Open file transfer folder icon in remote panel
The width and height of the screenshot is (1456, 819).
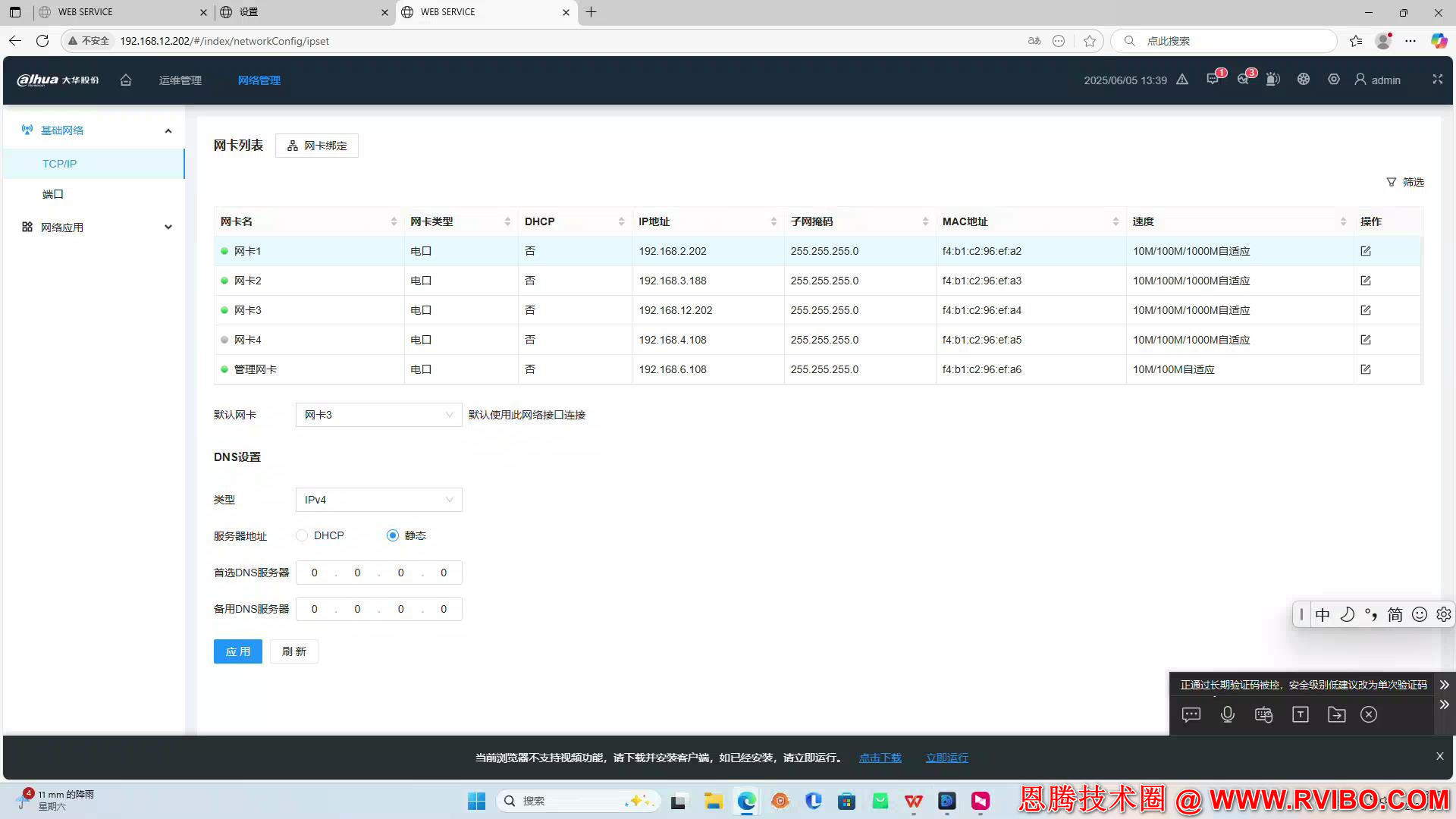(1337, 714)
